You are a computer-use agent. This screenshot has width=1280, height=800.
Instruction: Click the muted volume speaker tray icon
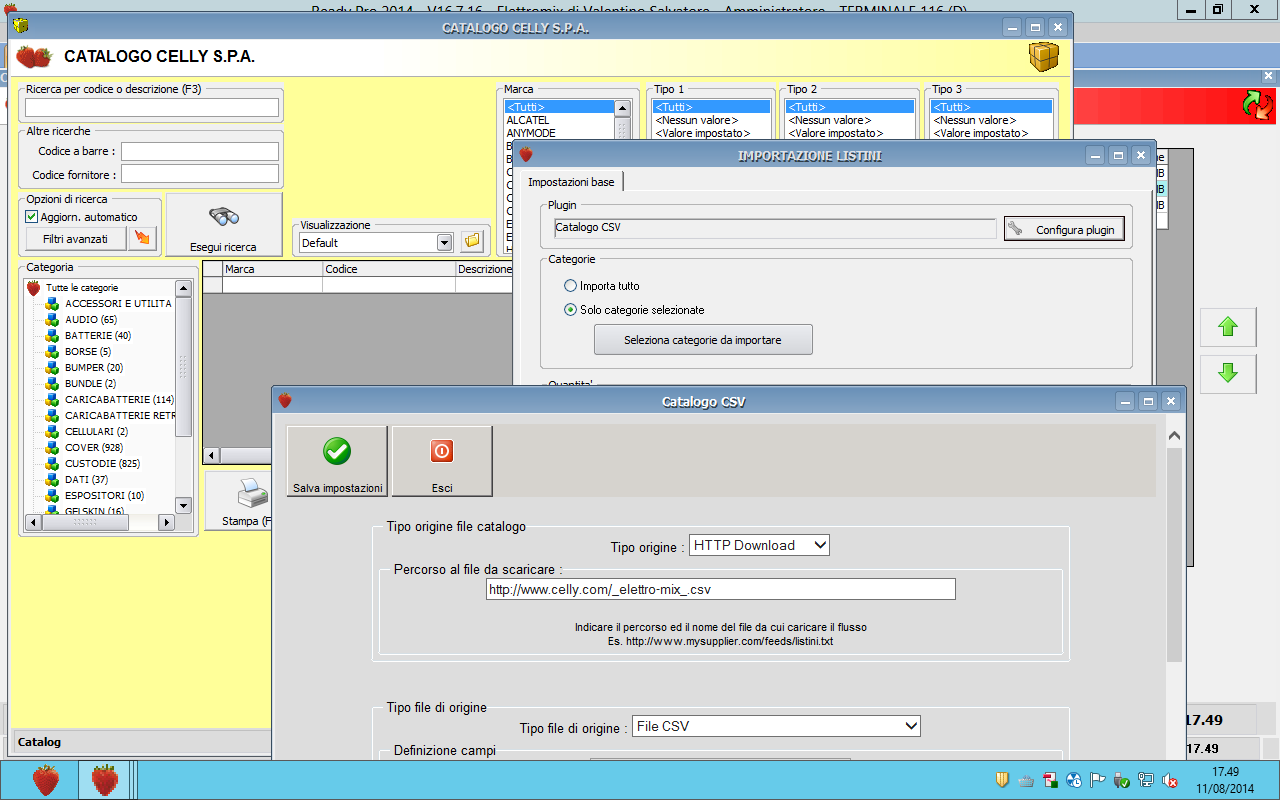(x=1170, y=780)
